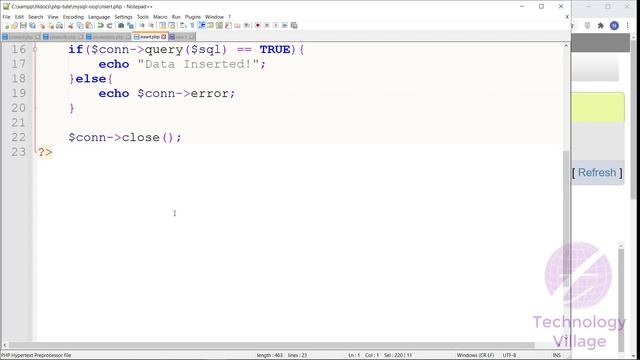Click the editor horizontal scrollbar thumb

(x=271, y=345)
